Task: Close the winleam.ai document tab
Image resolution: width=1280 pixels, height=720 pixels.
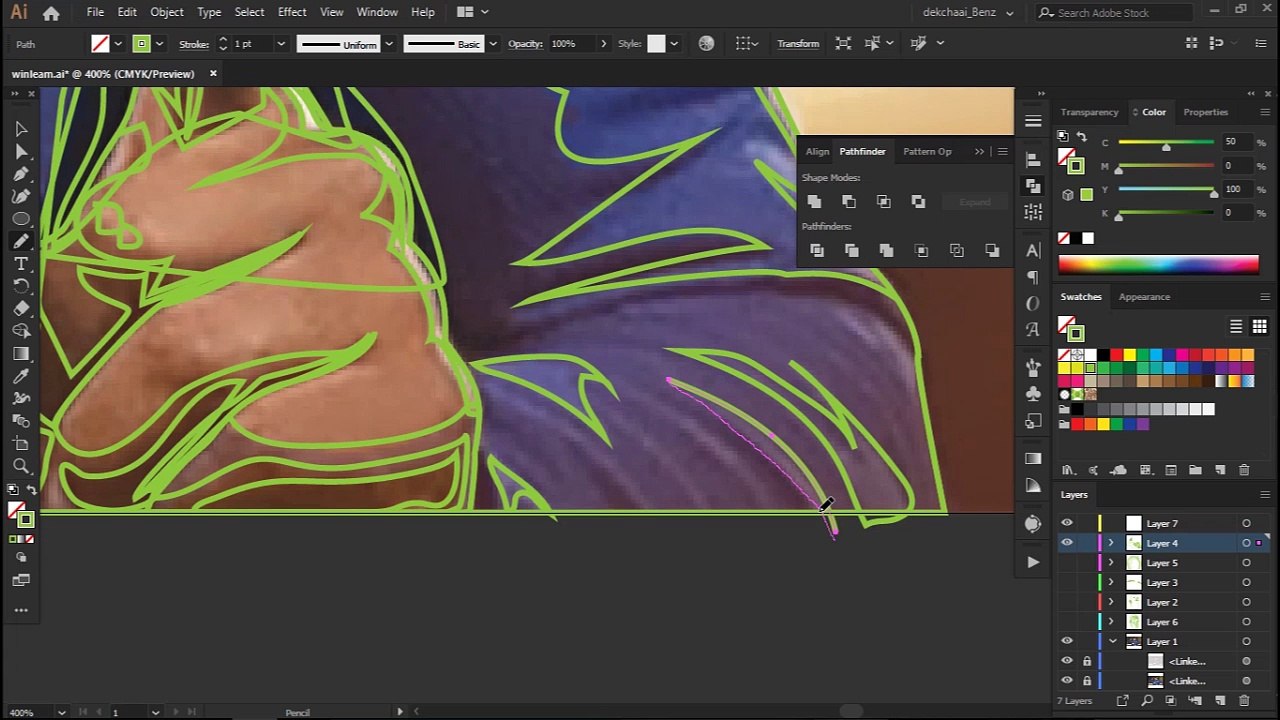Action: click(213, 74)
